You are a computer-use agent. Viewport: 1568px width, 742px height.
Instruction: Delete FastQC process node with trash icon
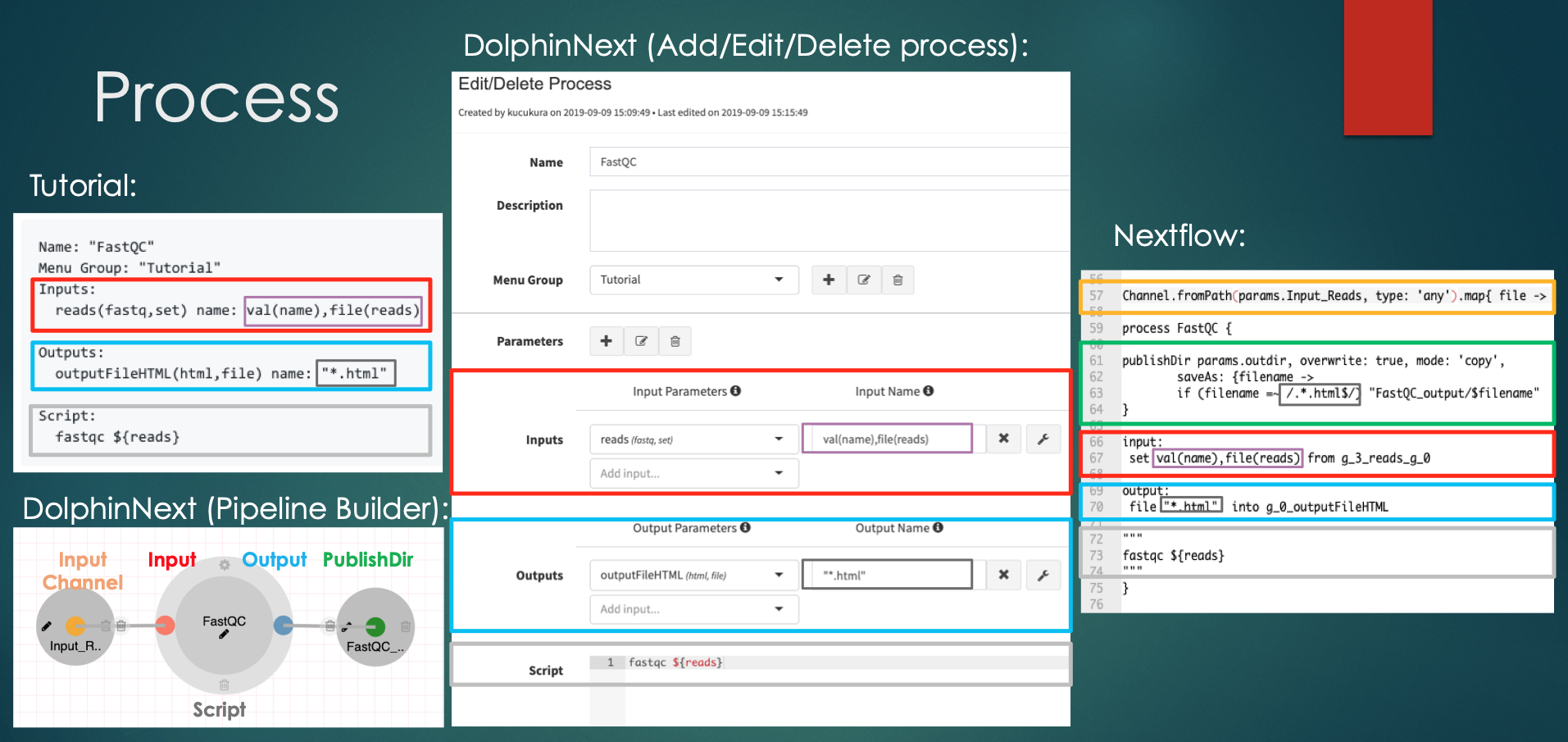(225, 685)
